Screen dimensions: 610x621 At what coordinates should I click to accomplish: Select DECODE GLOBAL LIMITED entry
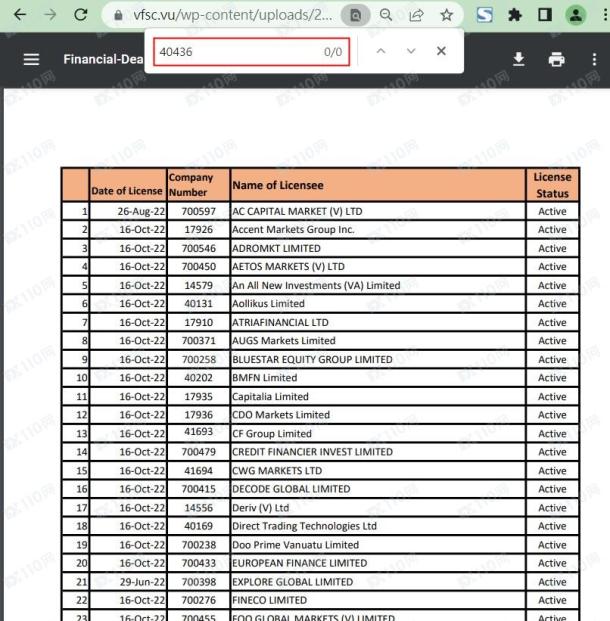click(x=291, y=489)
